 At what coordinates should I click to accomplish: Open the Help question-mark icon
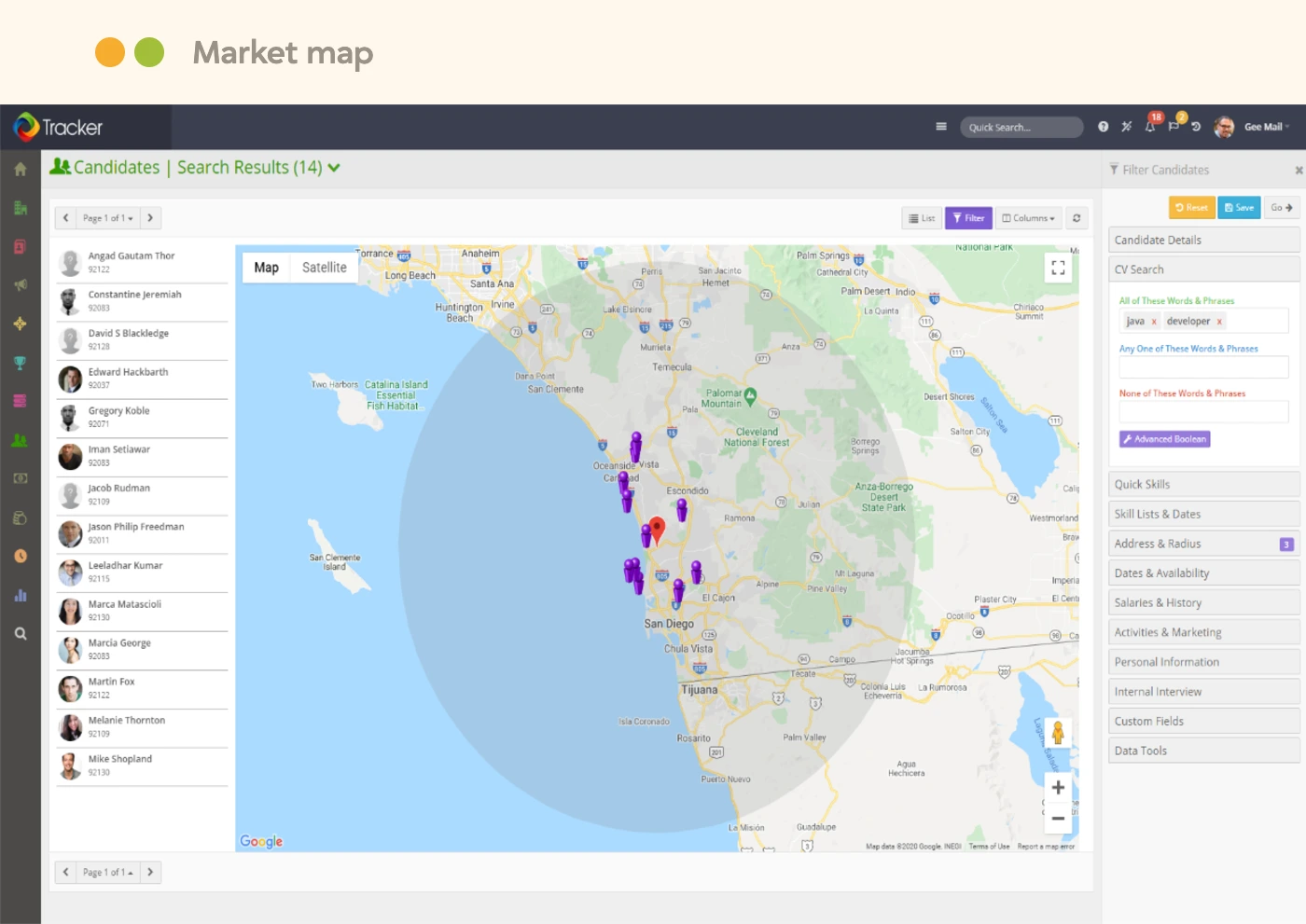click(1103, 127)
